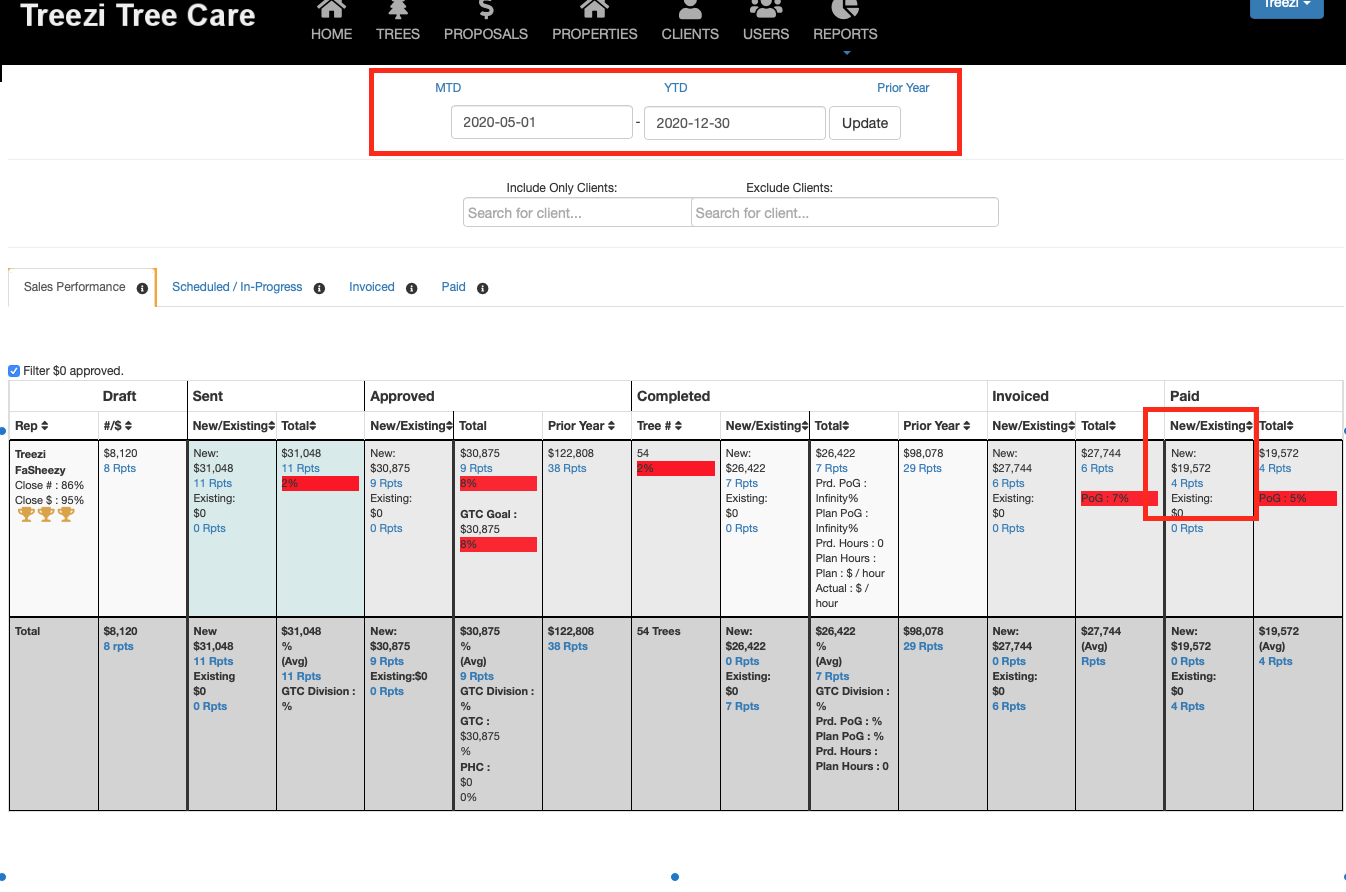Open Users via the group icon
This screenshot has width=1346, height=892.
[766, 10]
